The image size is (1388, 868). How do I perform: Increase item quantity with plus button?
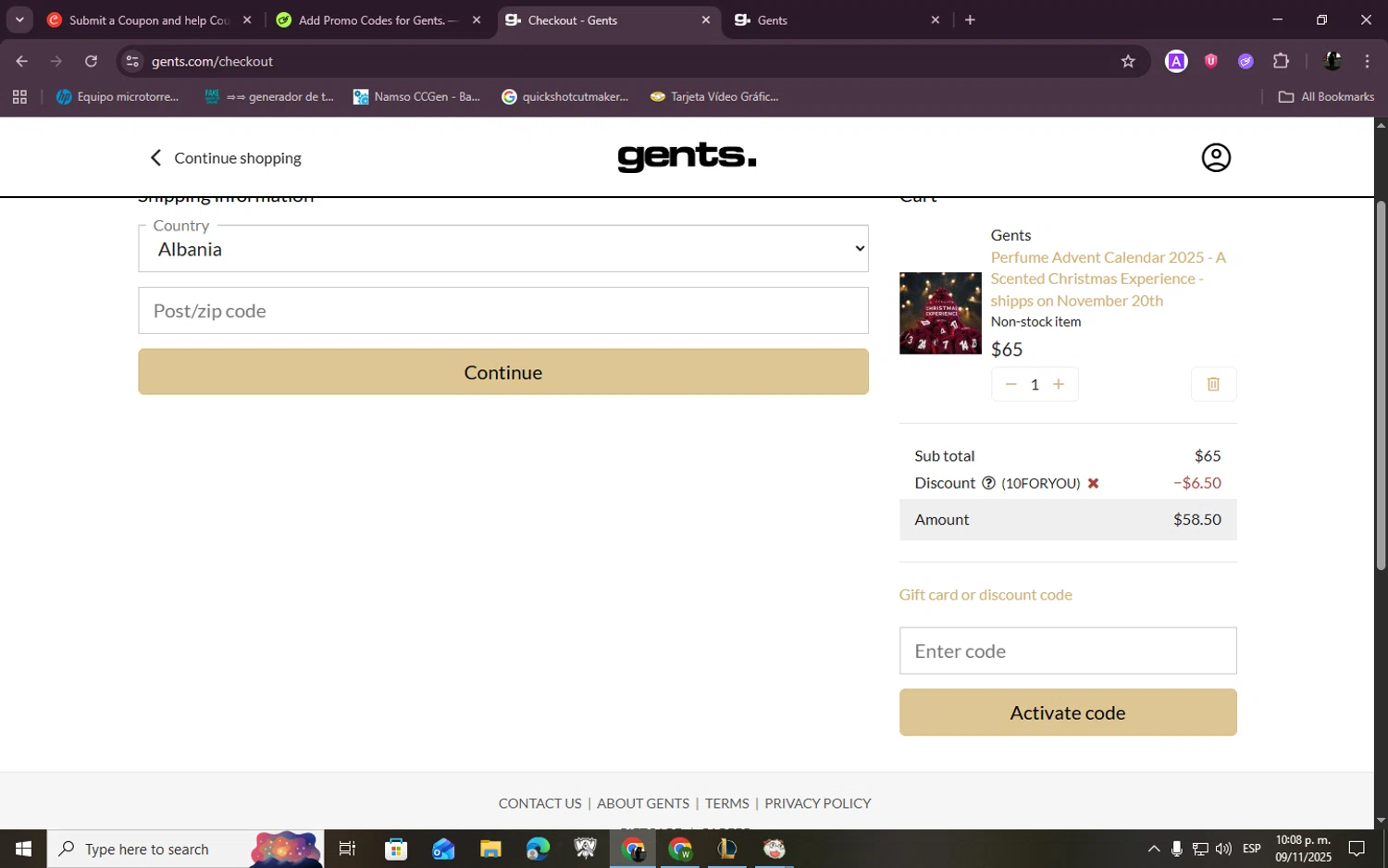tap(1059, 384)
